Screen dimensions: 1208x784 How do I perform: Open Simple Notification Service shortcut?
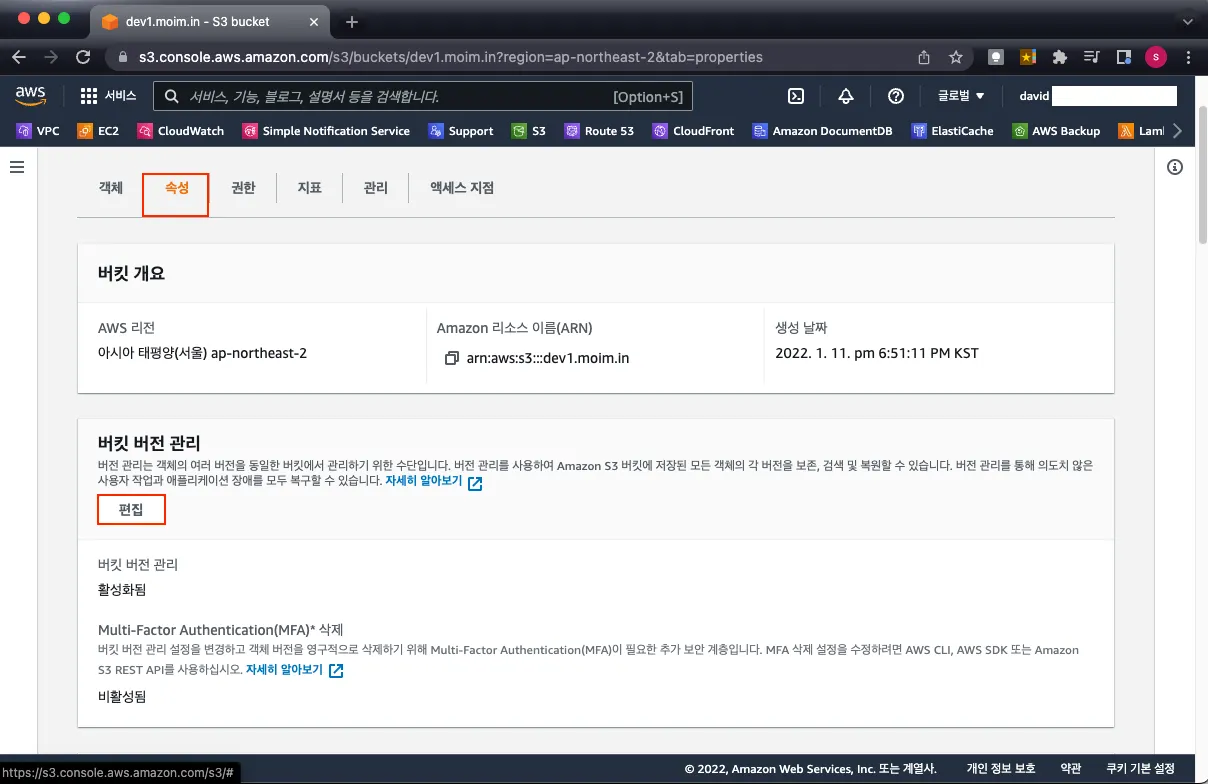pyautogui.click(x=326, y=131)
